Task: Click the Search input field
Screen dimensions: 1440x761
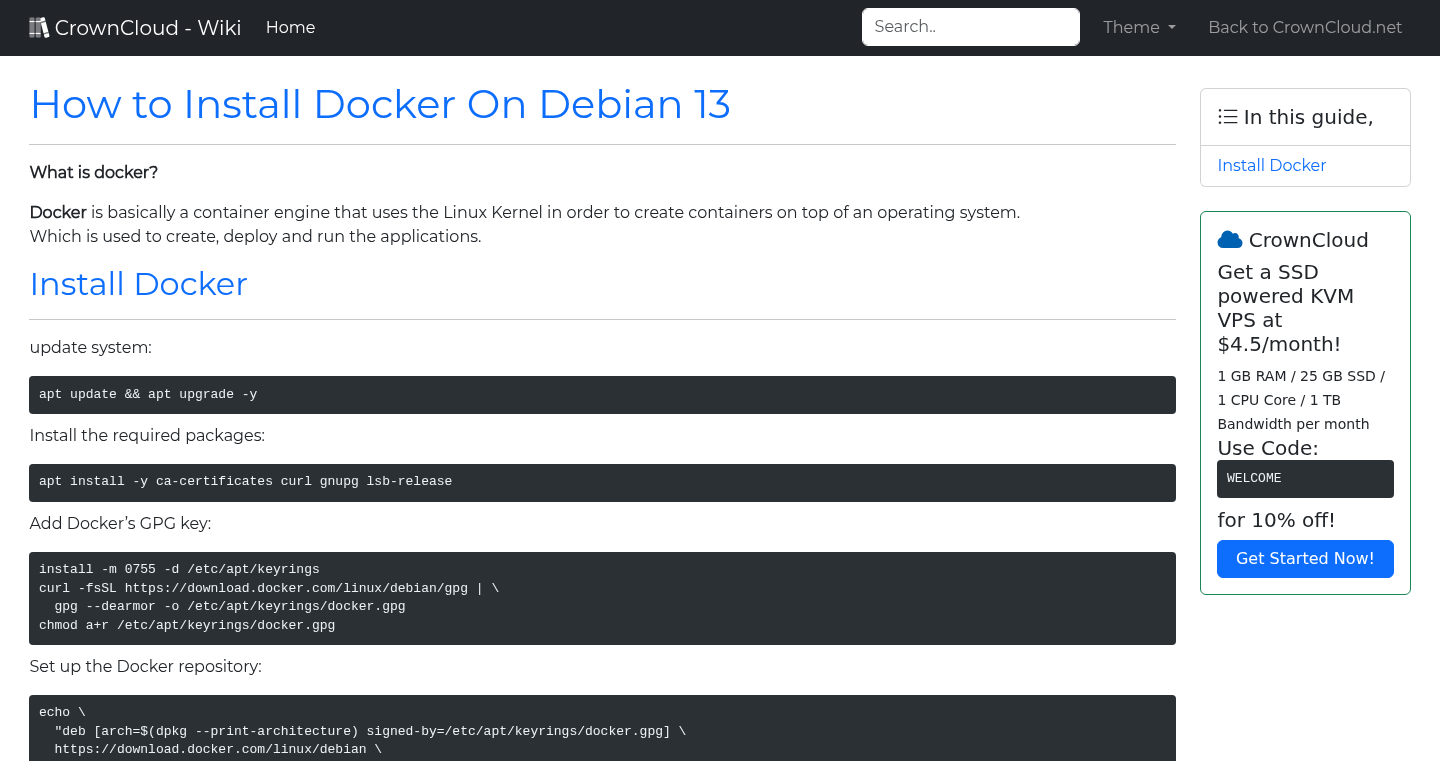Action: (970, 27)
